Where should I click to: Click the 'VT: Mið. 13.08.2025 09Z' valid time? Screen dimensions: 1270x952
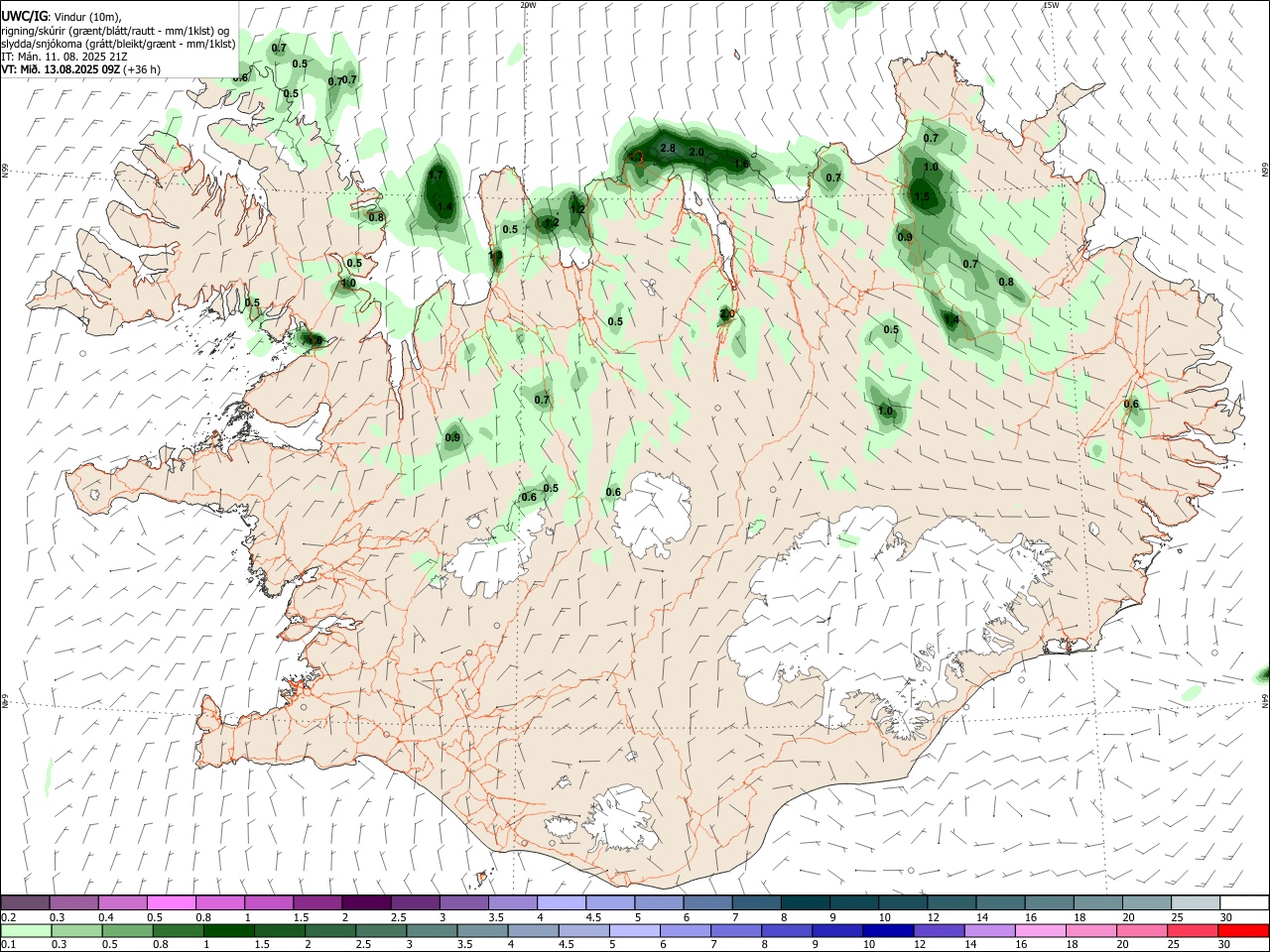(x=61, y=69)
